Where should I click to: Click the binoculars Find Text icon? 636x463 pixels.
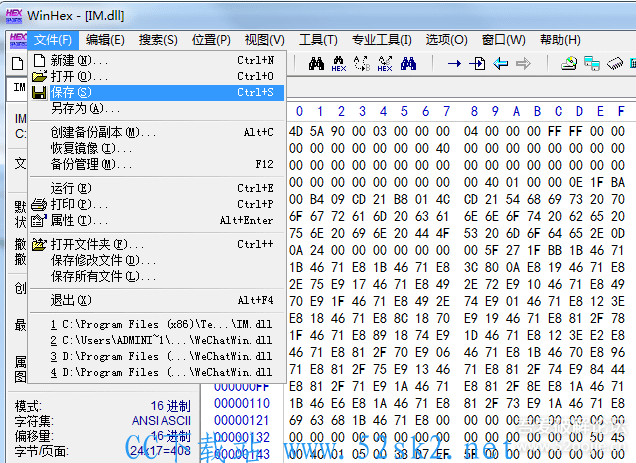[x=316, y=64]
